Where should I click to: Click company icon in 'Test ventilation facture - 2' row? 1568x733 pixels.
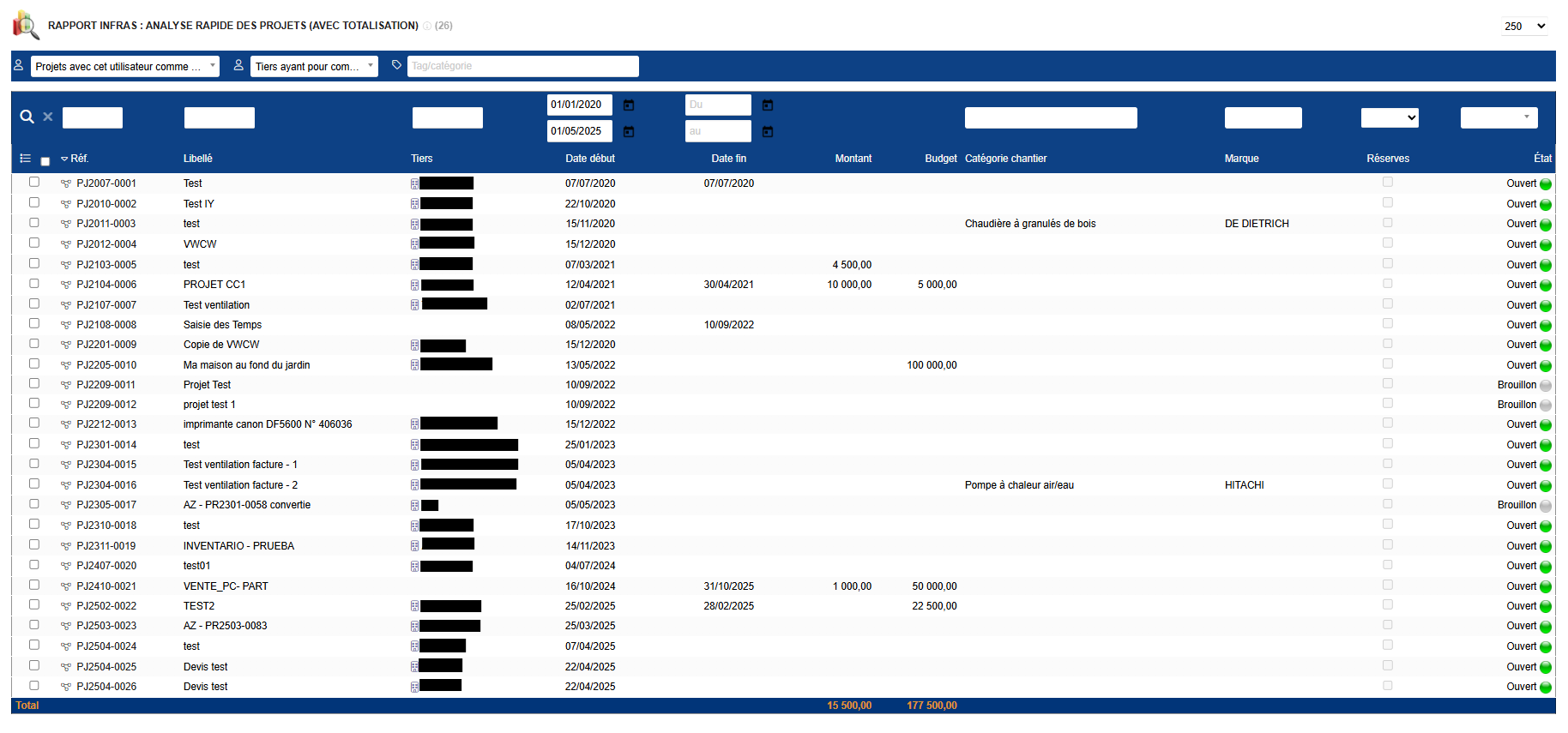[x=415, y=485]
